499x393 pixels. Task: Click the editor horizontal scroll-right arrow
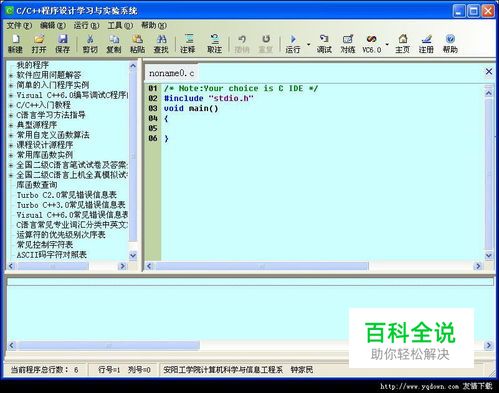point(478,266)
